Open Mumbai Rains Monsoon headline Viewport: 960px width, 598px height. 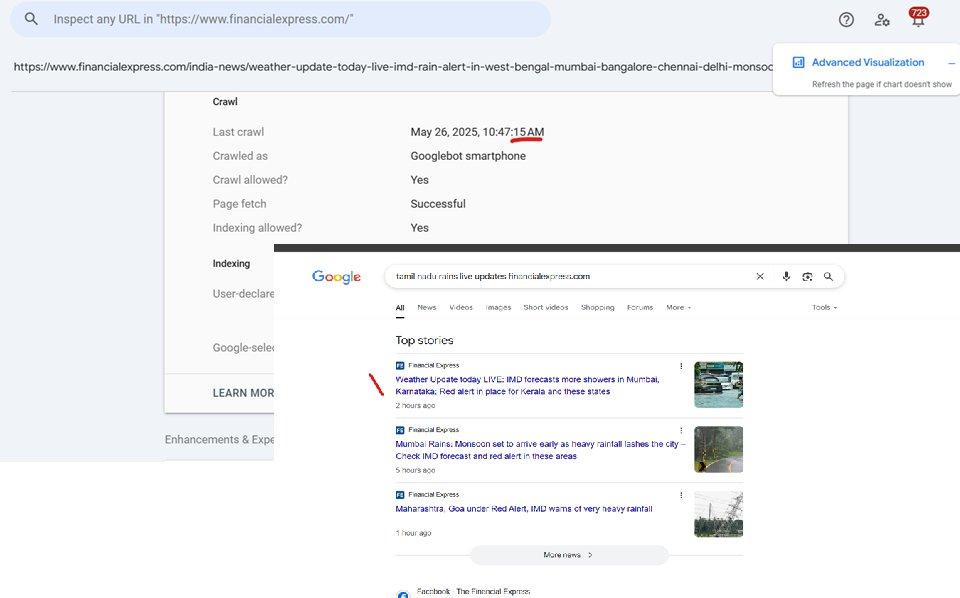point(540,450)
